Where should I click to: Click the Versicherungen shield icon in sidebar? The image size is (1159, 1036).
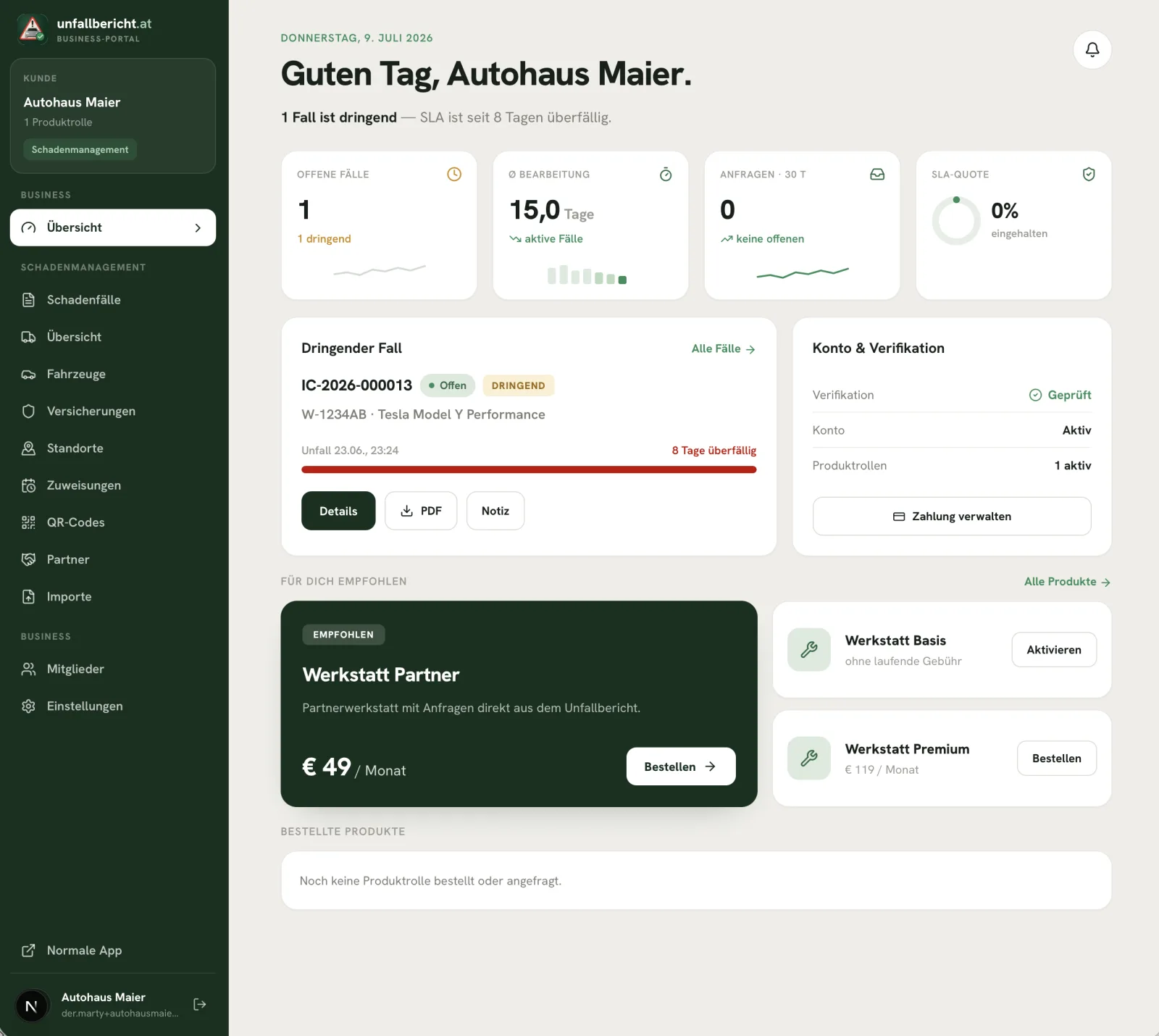point(28,412)
